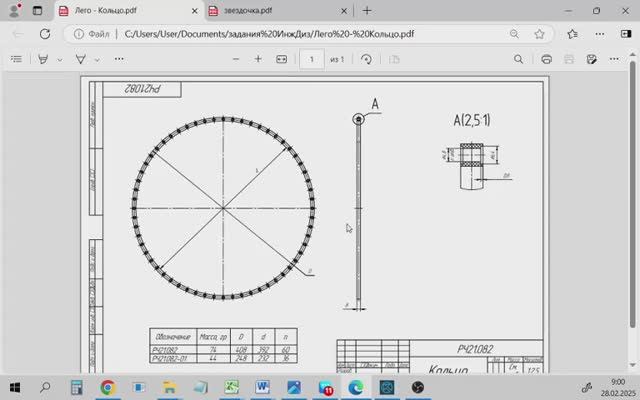Viewport: 640px width, 400px height.
Task: Search within the PDF document
Action: (x=518, y=59)
